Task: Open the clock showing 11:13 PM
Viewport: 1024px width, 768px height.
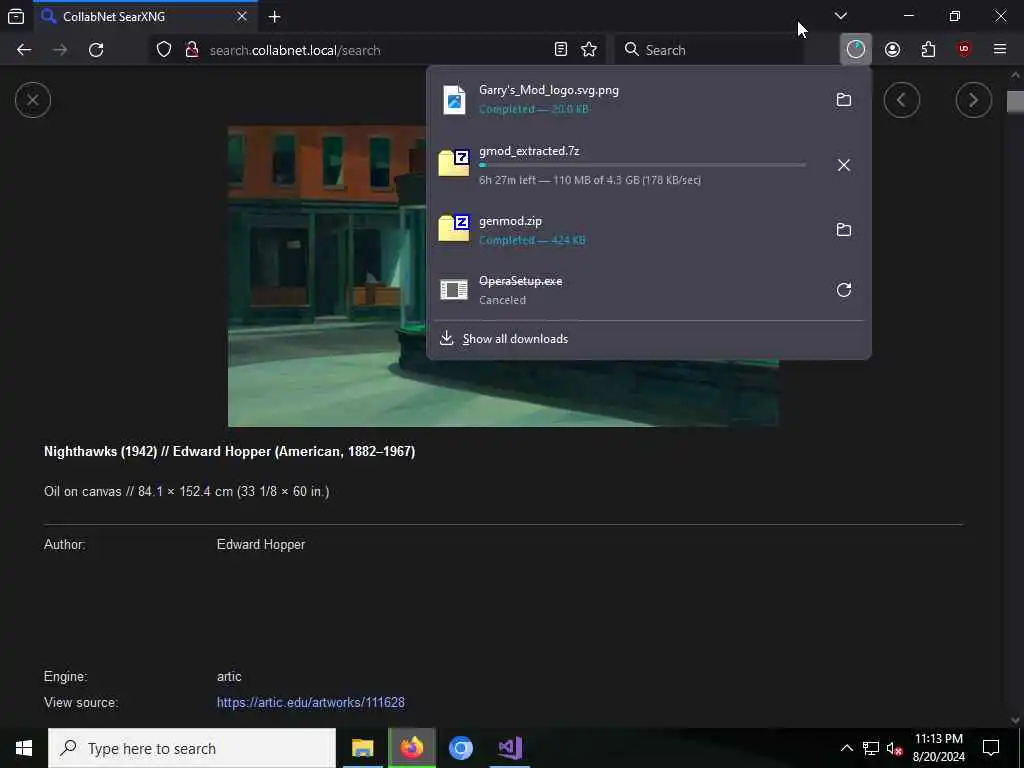Action: [938, 748]
